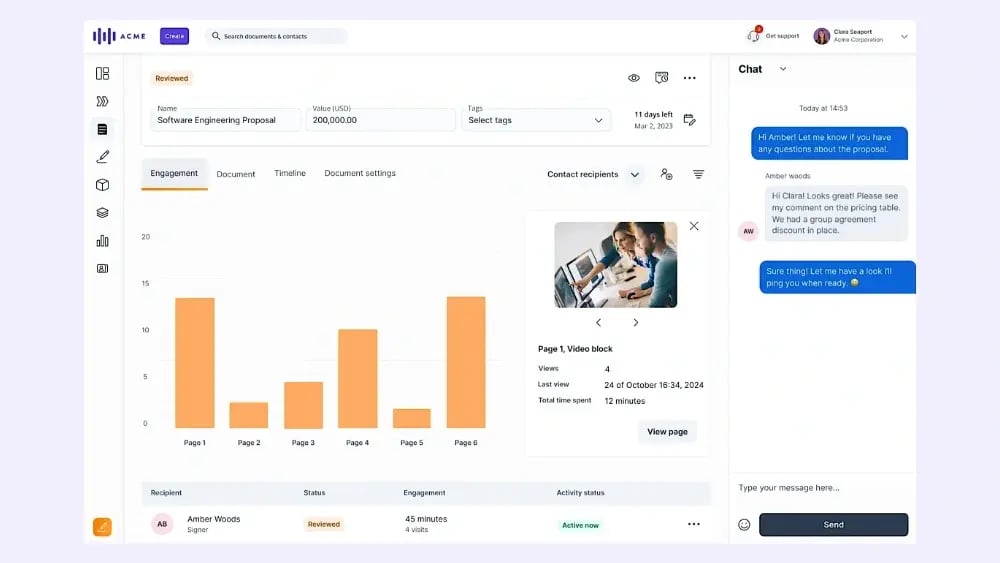Viewport: 1000px width, 563px height.
Task: Click the Get support link
Action: point(782,36)
